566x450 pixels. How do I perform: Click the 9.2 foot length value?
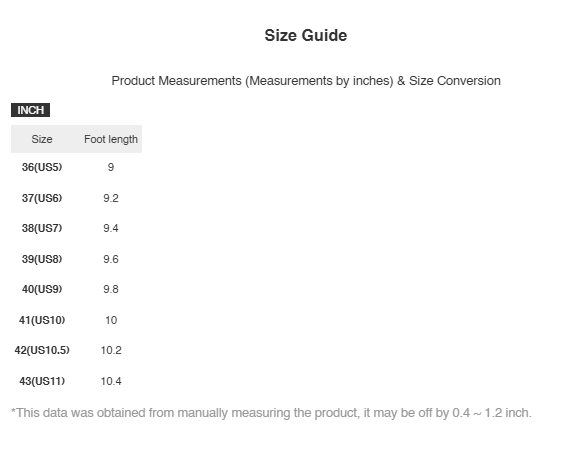(x=111, y=198)
